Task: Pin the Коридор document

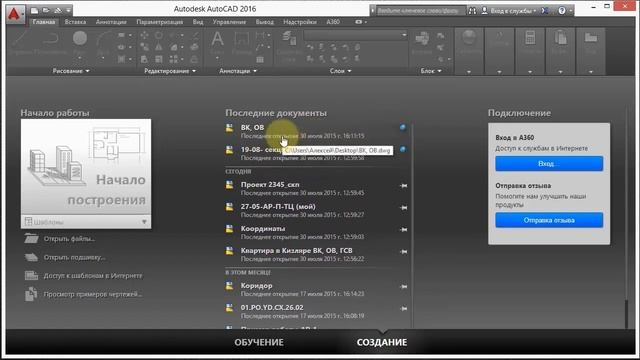Action: 404,287
